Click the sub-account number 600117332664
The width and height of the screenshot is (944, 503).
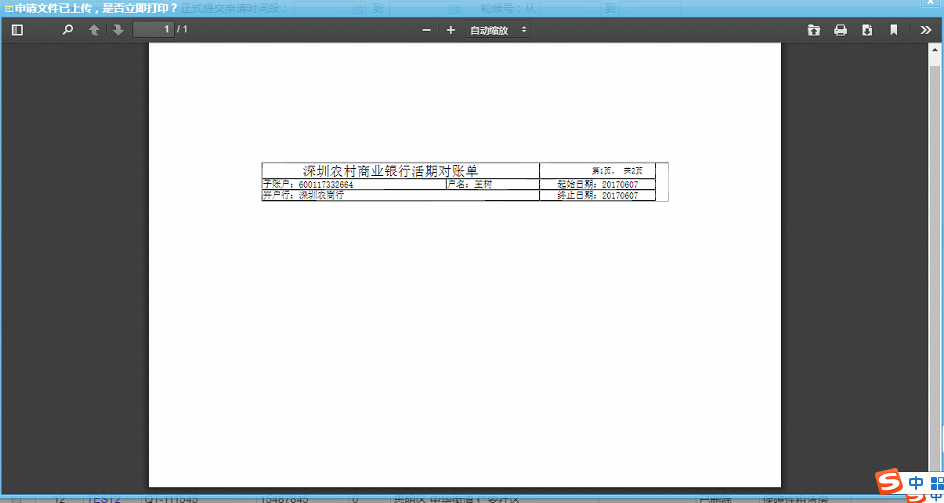tap(326, 184)
